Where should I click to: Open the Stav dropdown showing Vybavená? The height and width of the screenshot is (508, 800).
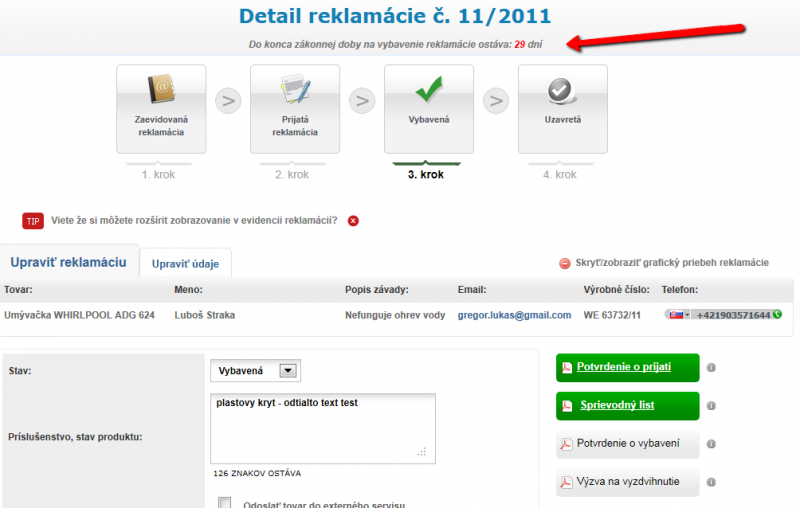click(x=288, y=371)
